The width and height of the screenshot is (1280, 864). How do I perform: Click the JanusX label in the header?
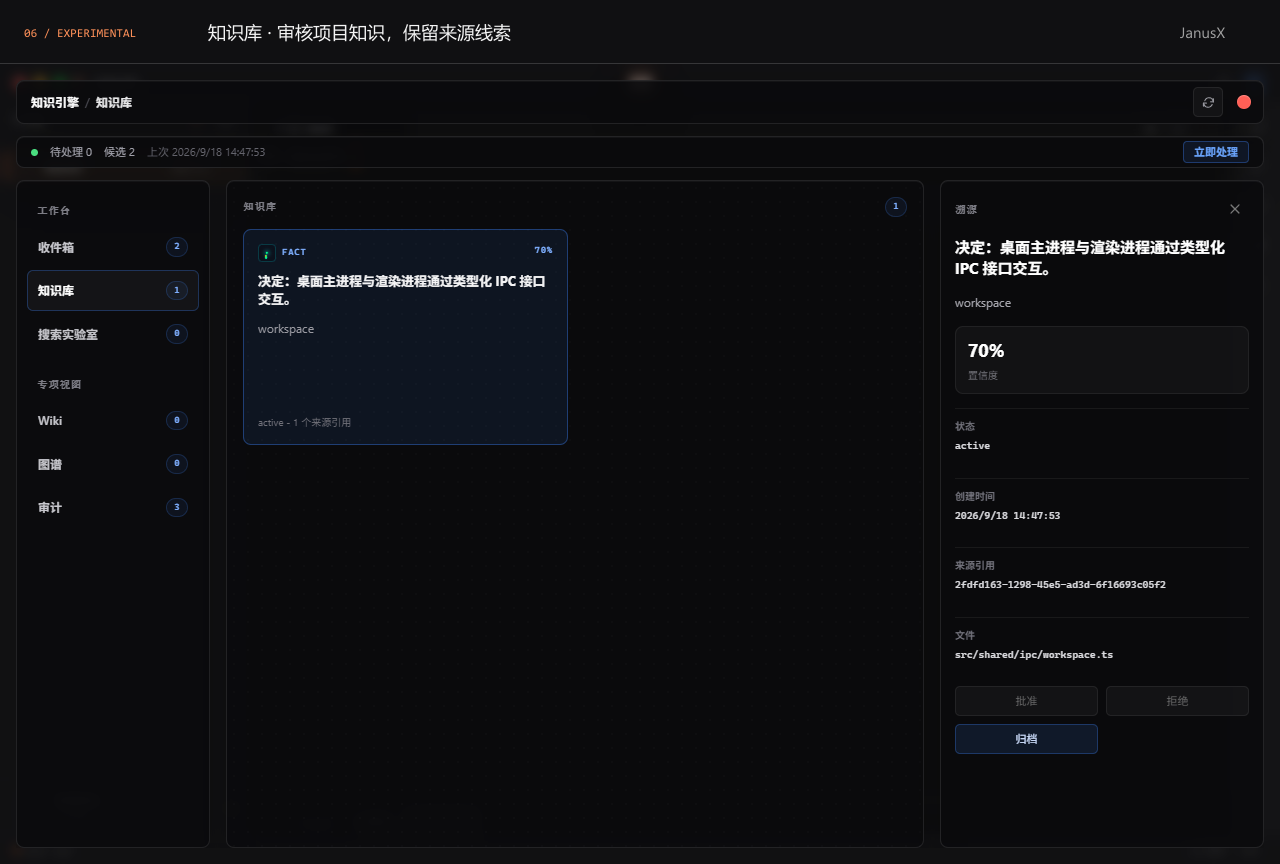pos(1202,33)
